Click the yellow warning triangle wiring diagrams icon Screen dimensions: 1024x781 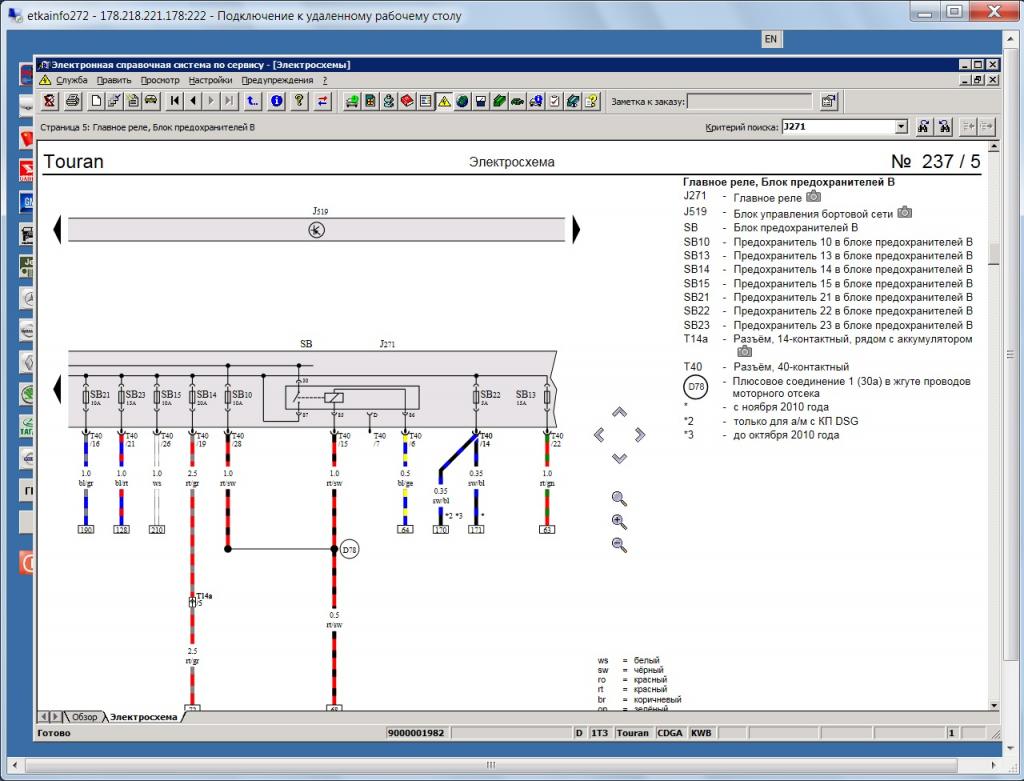pos(444,101)
